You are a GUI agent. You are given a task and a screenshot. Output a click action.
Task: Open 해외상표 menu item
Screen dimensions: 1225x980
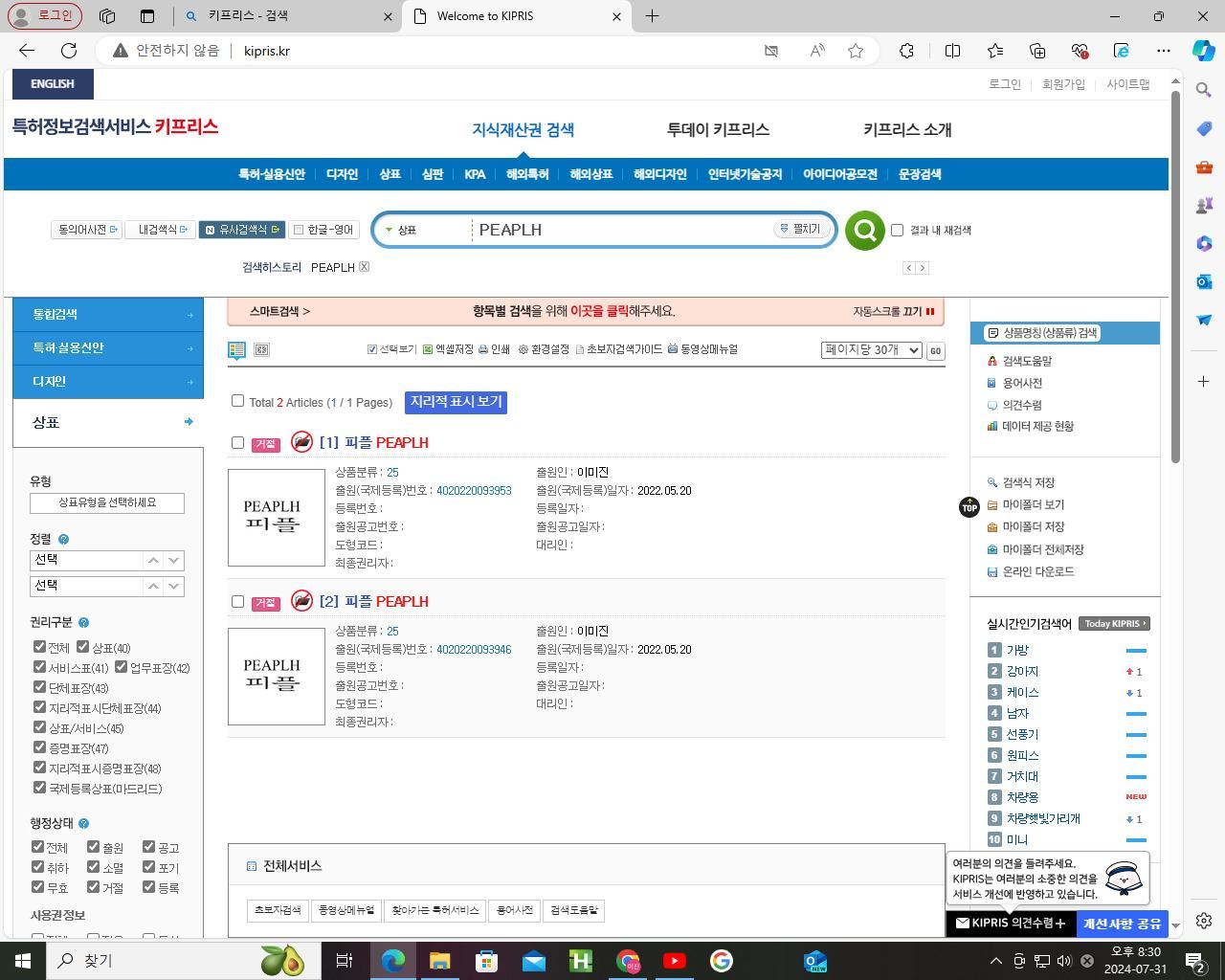tap(590, 174)
